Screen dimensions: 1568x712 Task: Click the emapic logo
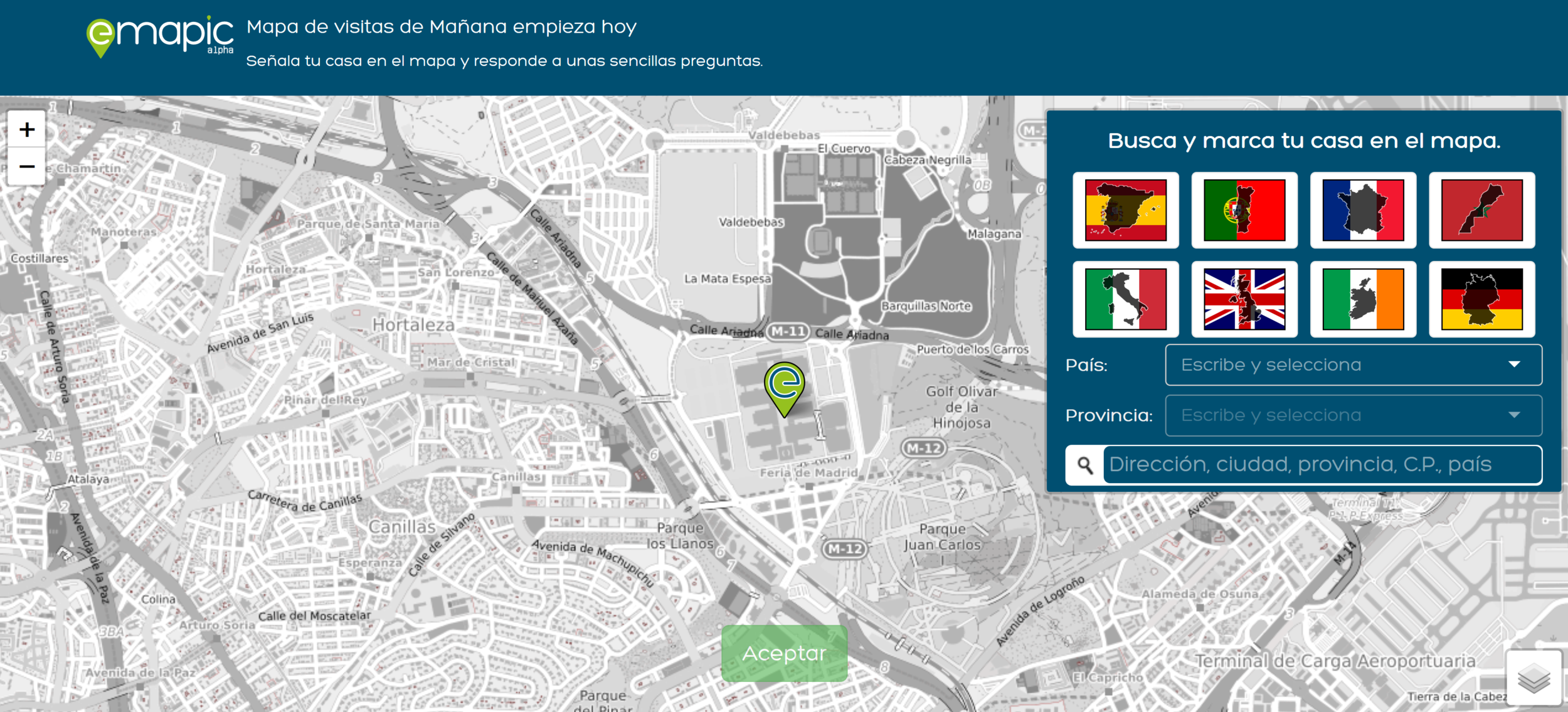pos(160,36)
